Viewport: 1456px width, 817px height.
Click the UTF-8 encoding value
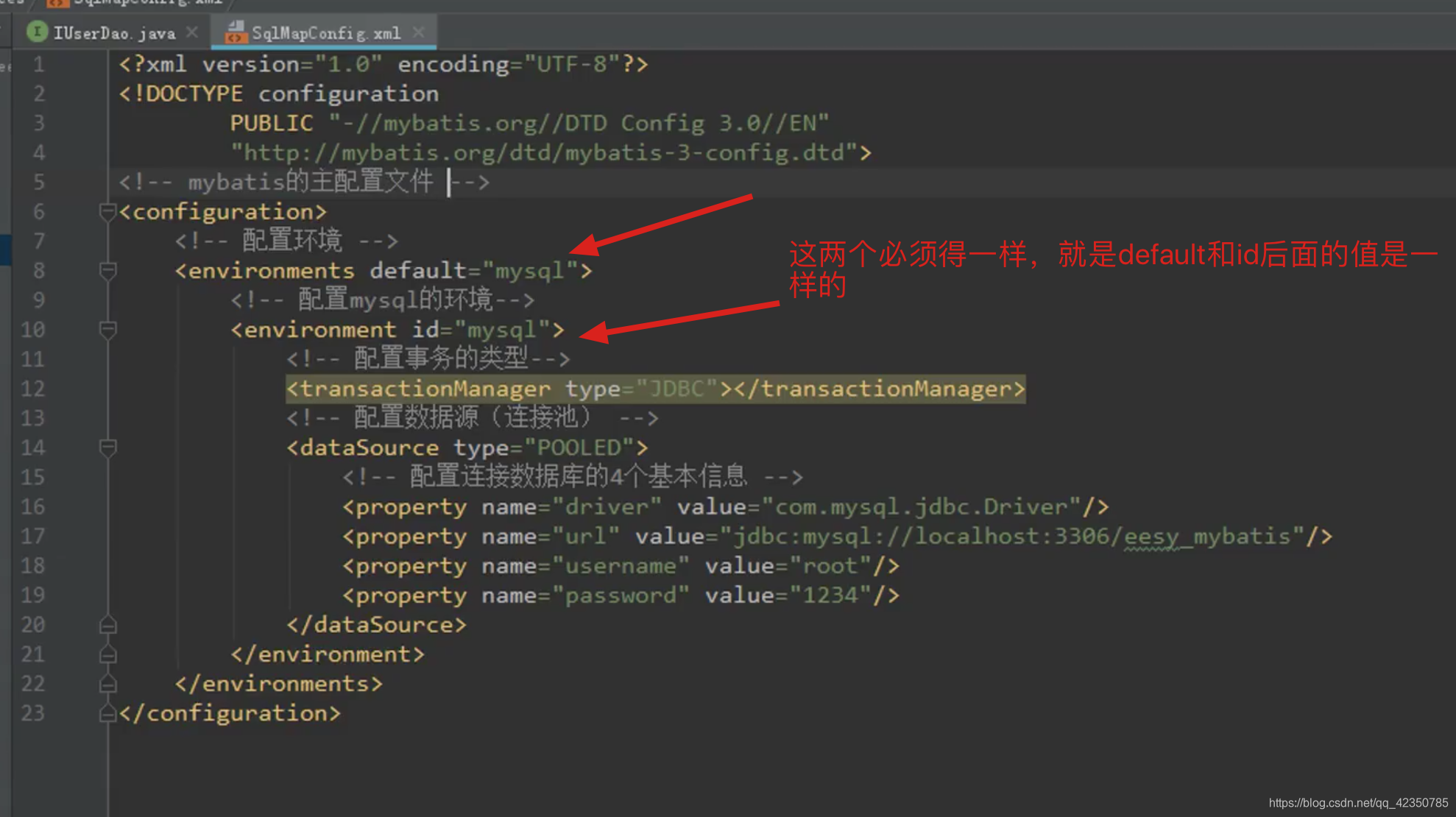[x=572, y=64]
